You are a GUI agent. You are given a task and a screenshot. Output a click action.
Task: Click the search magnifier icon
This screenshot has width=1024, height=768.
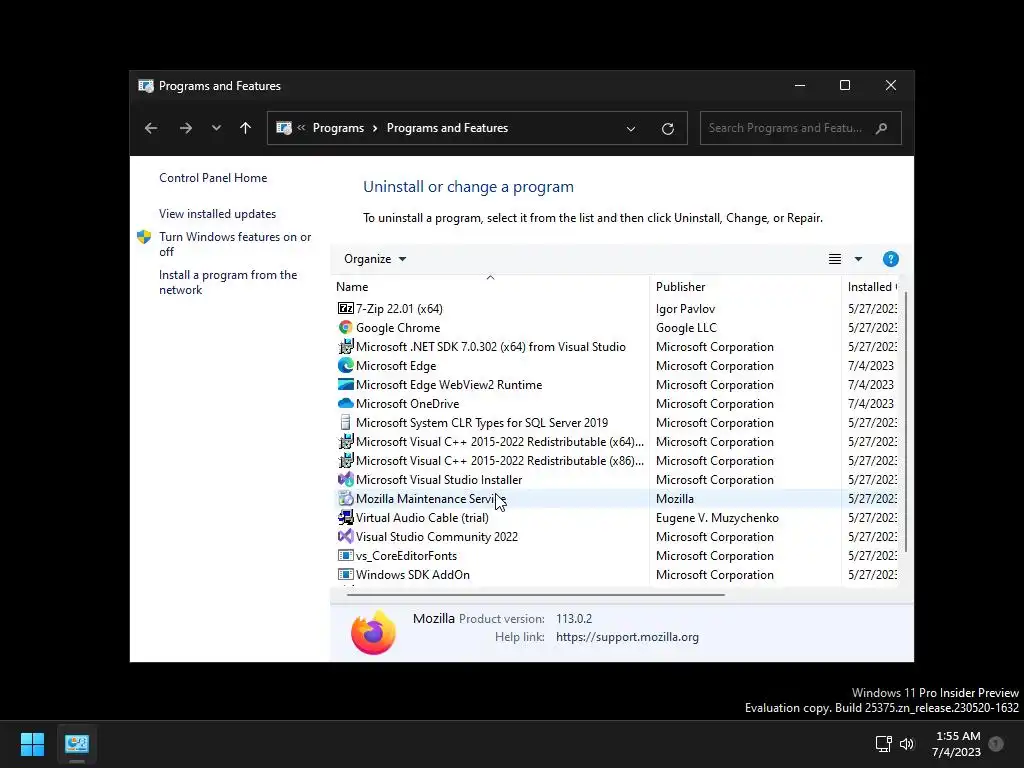click(x=881, y=128)
